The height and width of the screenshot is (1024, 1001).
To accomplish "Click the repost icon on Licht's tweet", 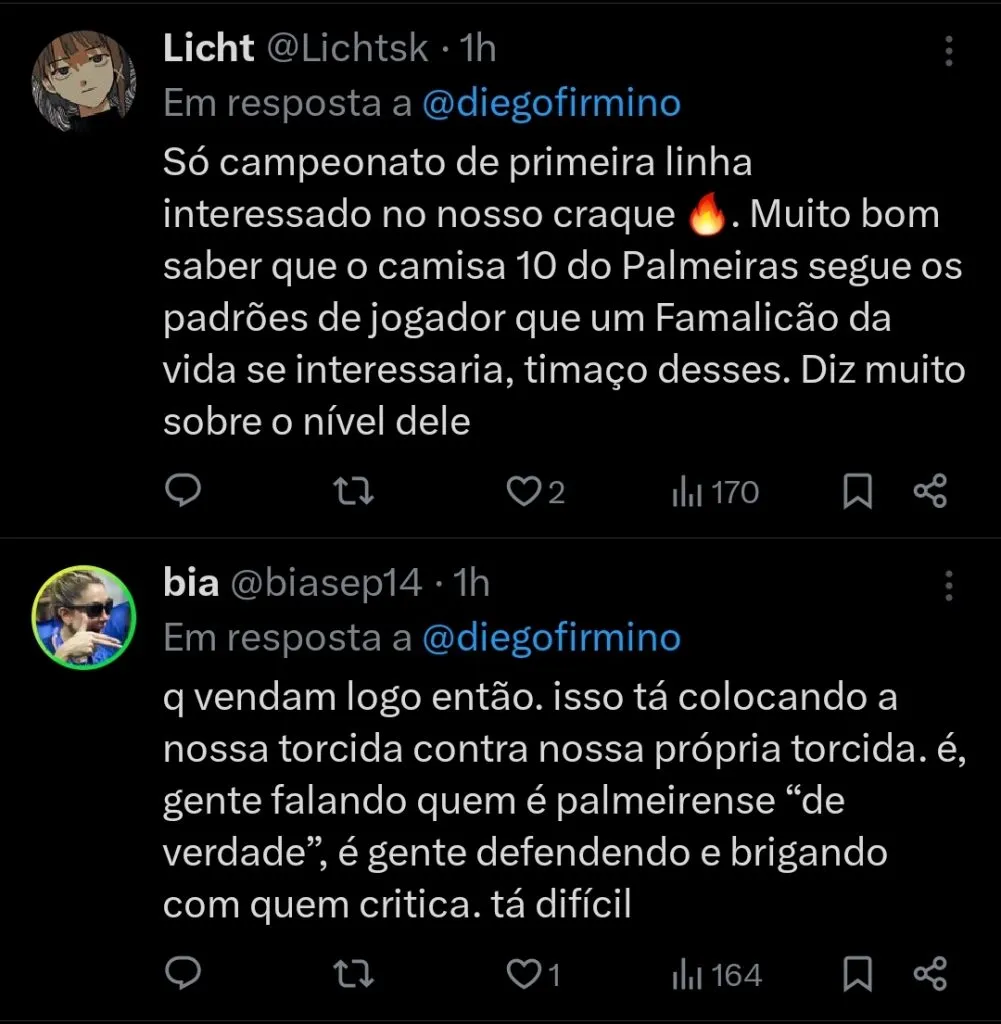I will click(352, 491).
